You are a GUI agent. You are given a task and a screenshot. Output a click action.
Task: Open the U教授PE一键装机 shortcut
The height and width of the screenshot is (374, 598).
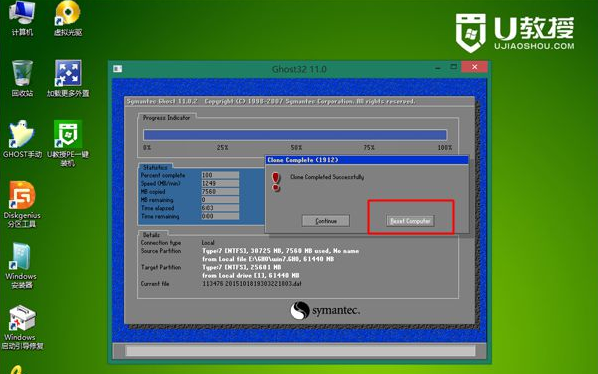68,143
